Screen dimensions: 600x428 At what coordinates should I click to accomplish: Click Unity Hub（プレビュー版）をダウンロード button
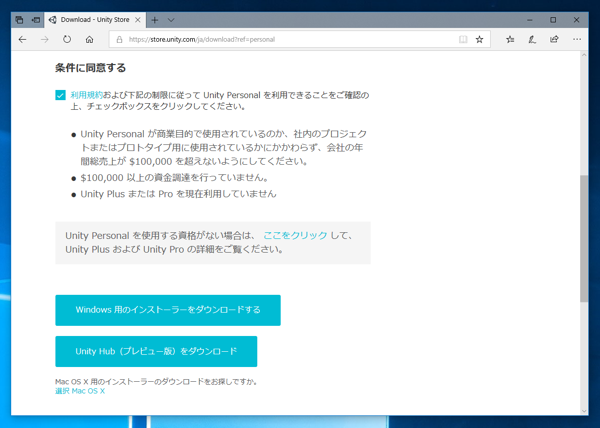pos(156,352)
